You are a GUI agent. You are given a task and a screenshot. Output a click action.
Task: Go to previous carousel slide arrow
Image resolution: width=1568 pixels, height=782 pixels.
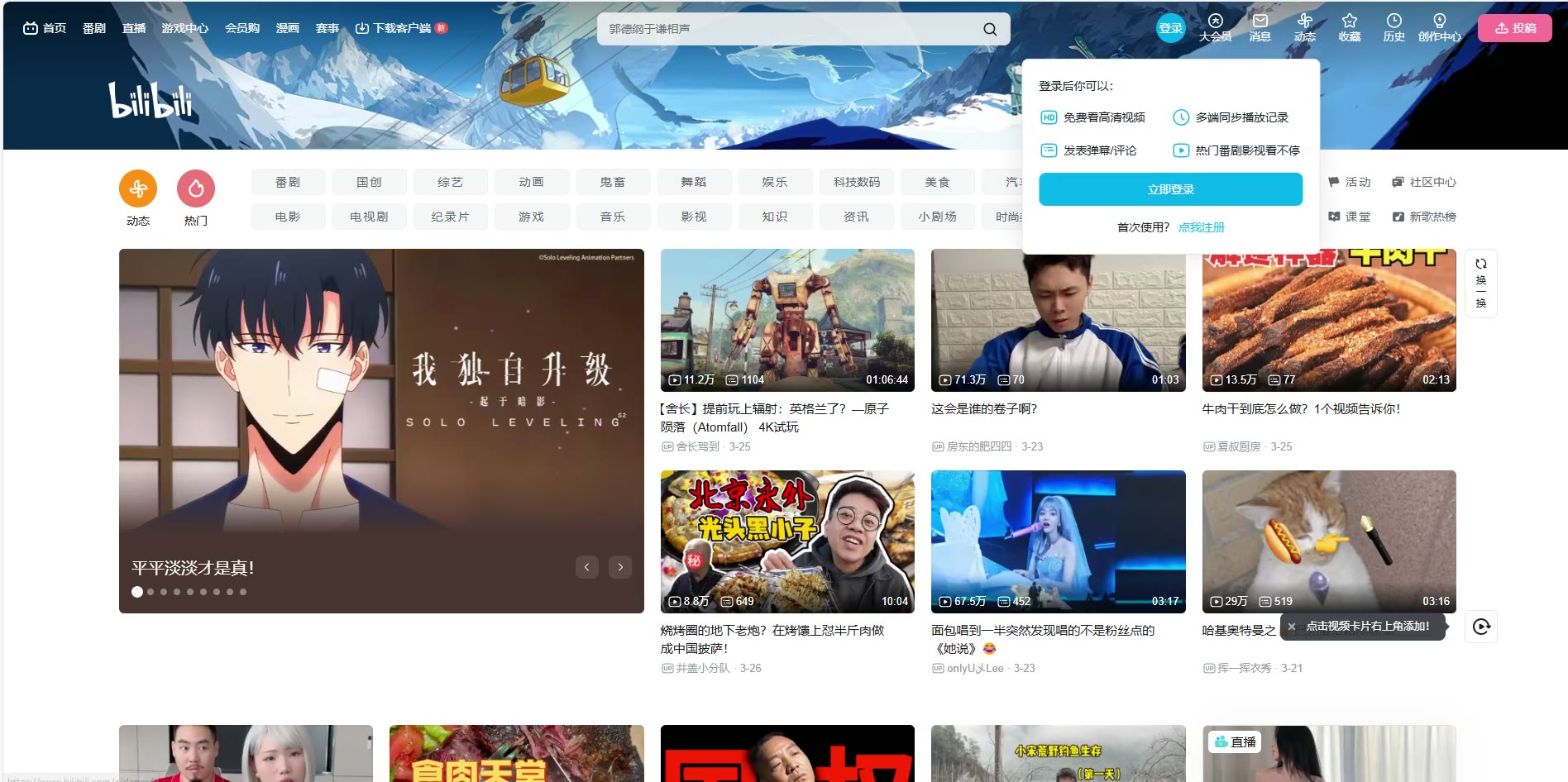587,567
